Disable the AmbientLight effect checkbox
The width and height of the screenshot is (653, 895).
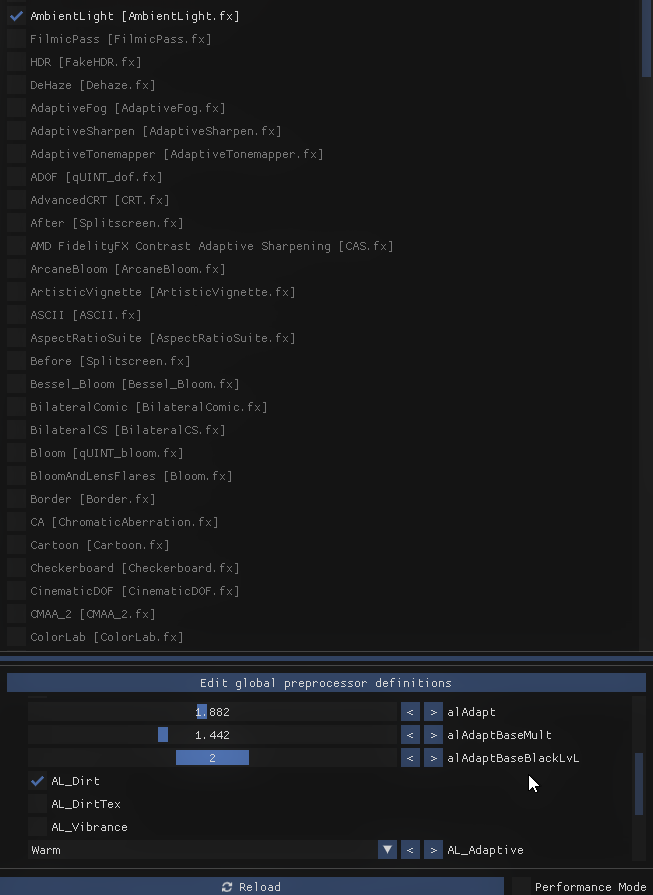tap(16, 16)
